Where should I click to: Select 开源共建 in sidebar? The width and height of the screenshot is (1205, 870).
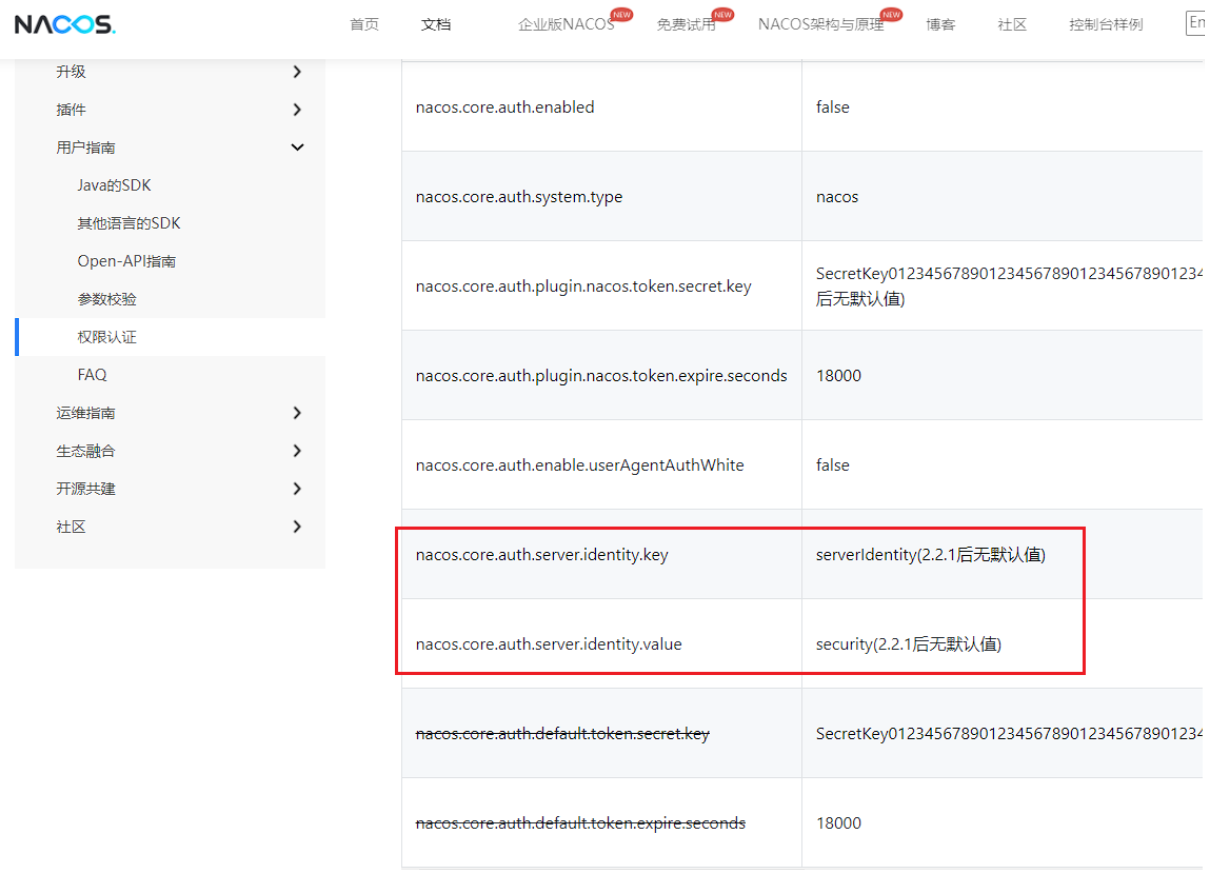click(x=86, y=489)
